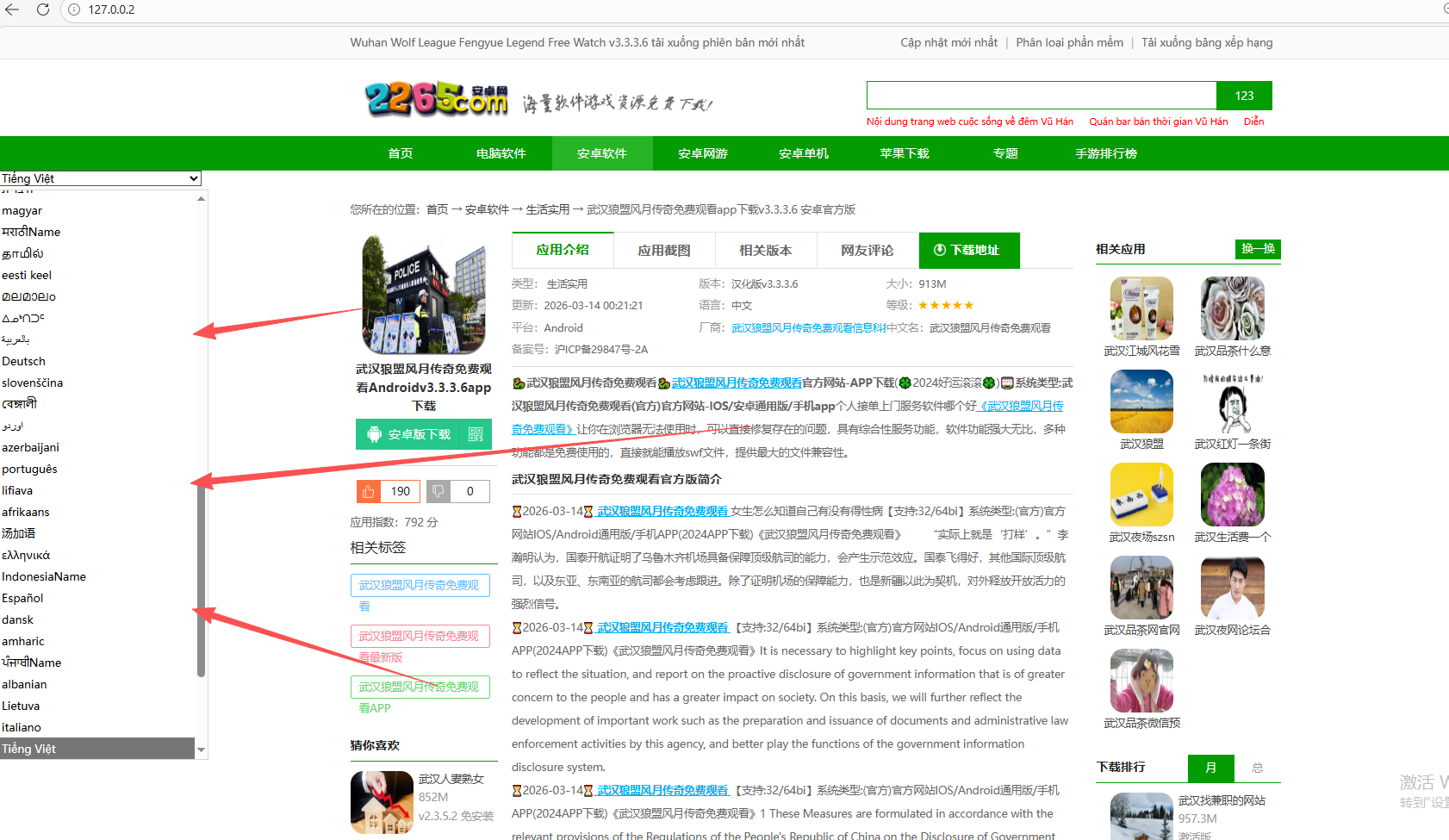This screenshot has height=840, width=1449.
Task: Open the 手游排行榜 menu item
Action: click(1106, 153)
